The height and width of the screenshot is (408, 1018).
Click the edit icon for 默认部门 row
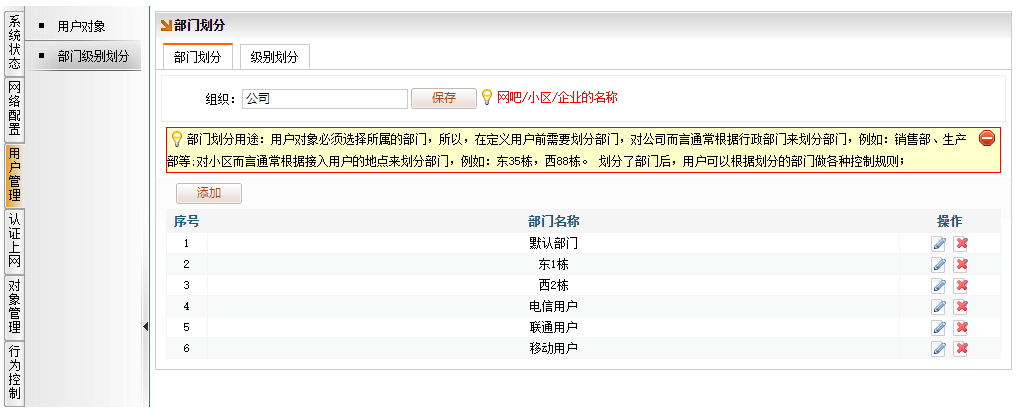coord(938,243)
